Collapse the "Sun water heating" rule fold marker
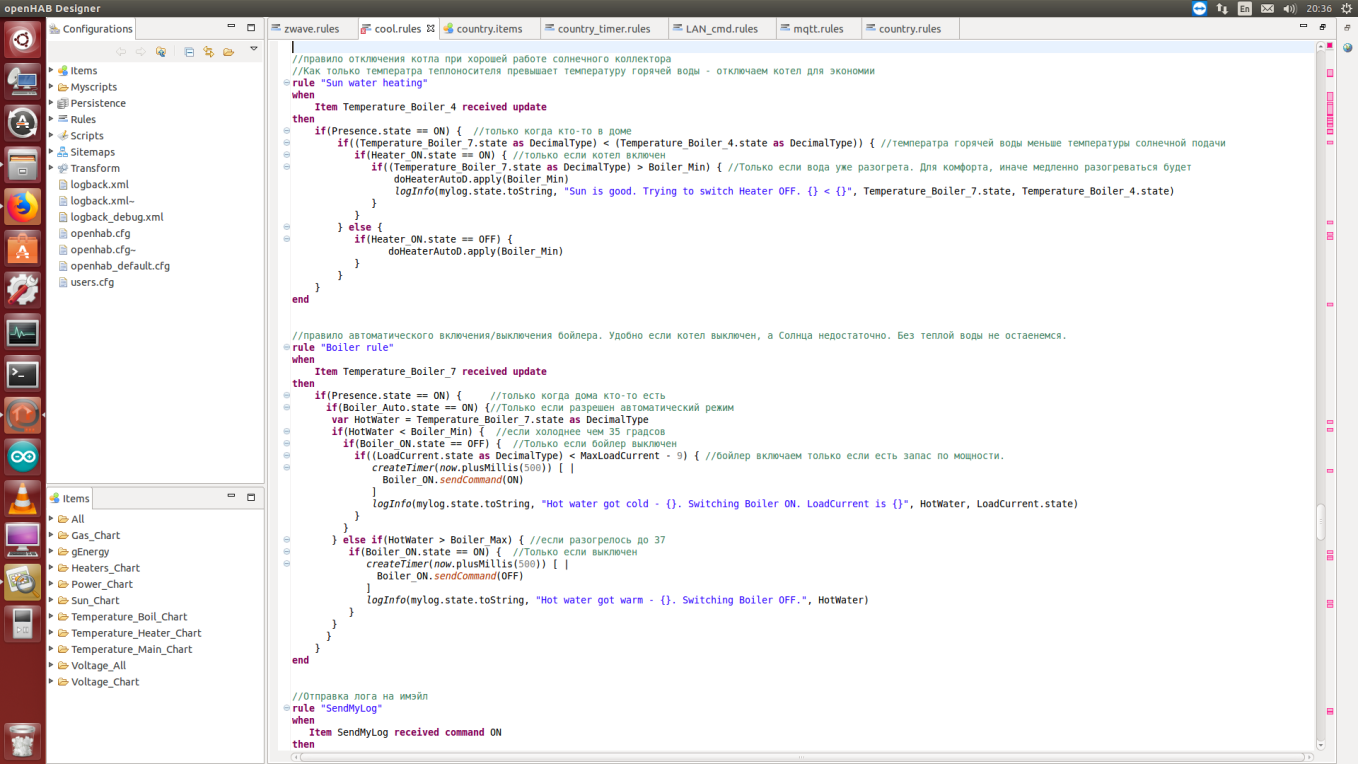The image size is (1358, 764). tap(287, 83)
